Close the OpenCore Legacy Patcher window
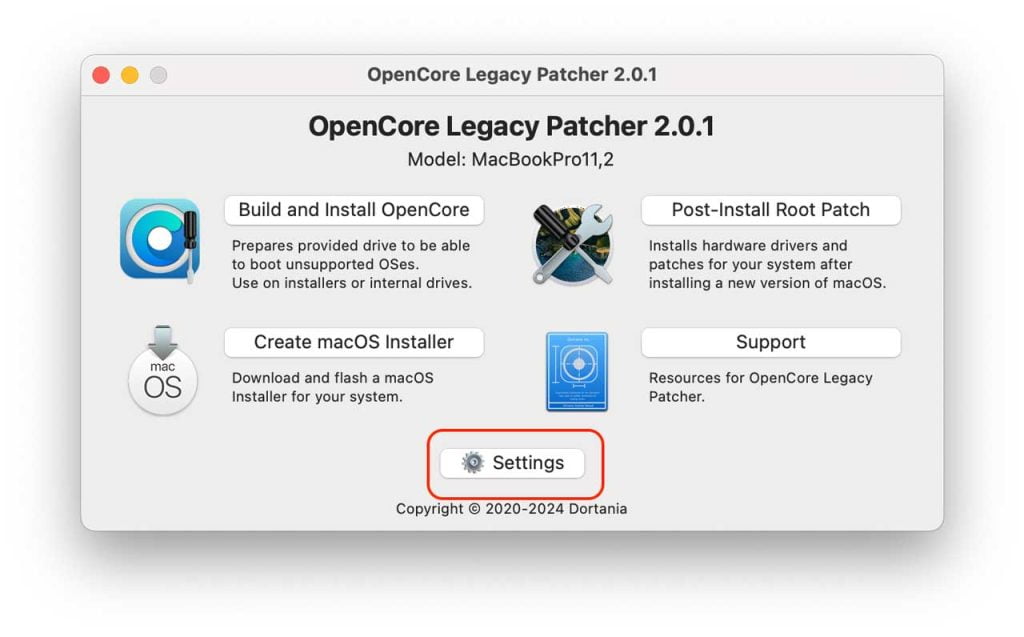 tap(101, 75)
